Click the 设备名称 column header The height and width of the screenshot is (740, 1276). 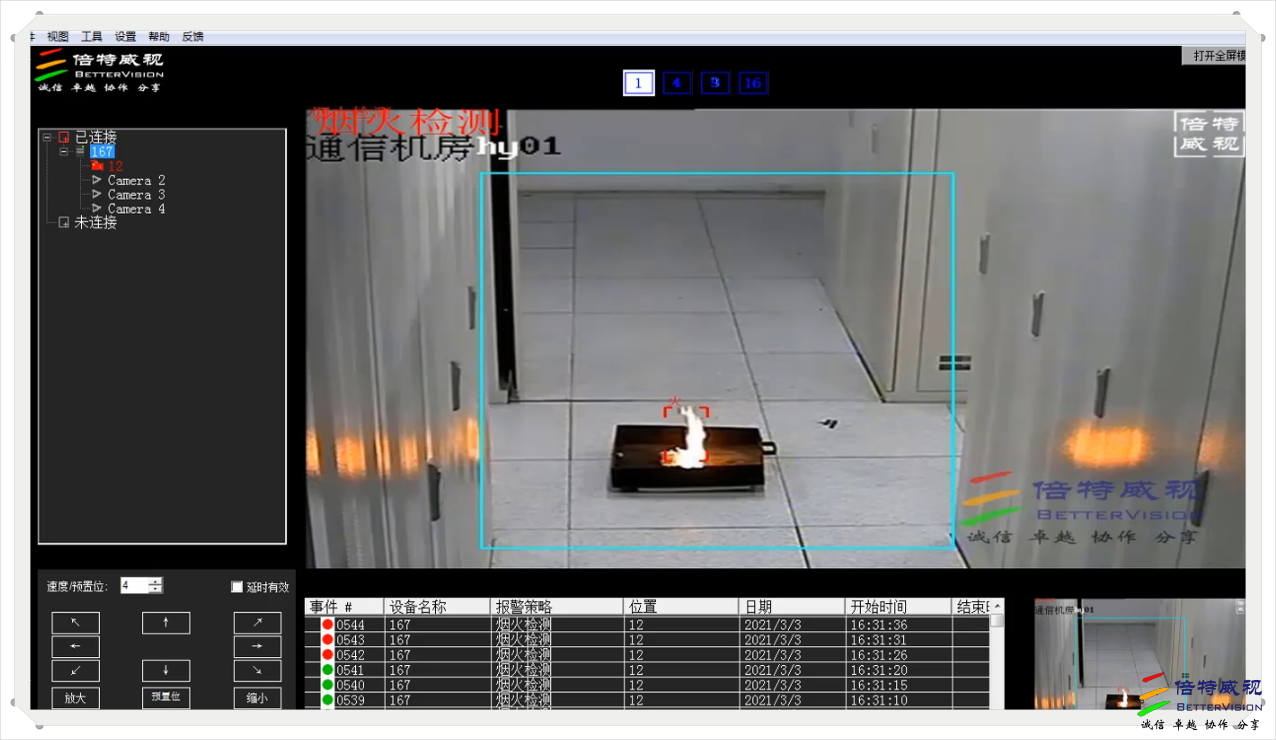pyautogui.click(x=438, y=607)
